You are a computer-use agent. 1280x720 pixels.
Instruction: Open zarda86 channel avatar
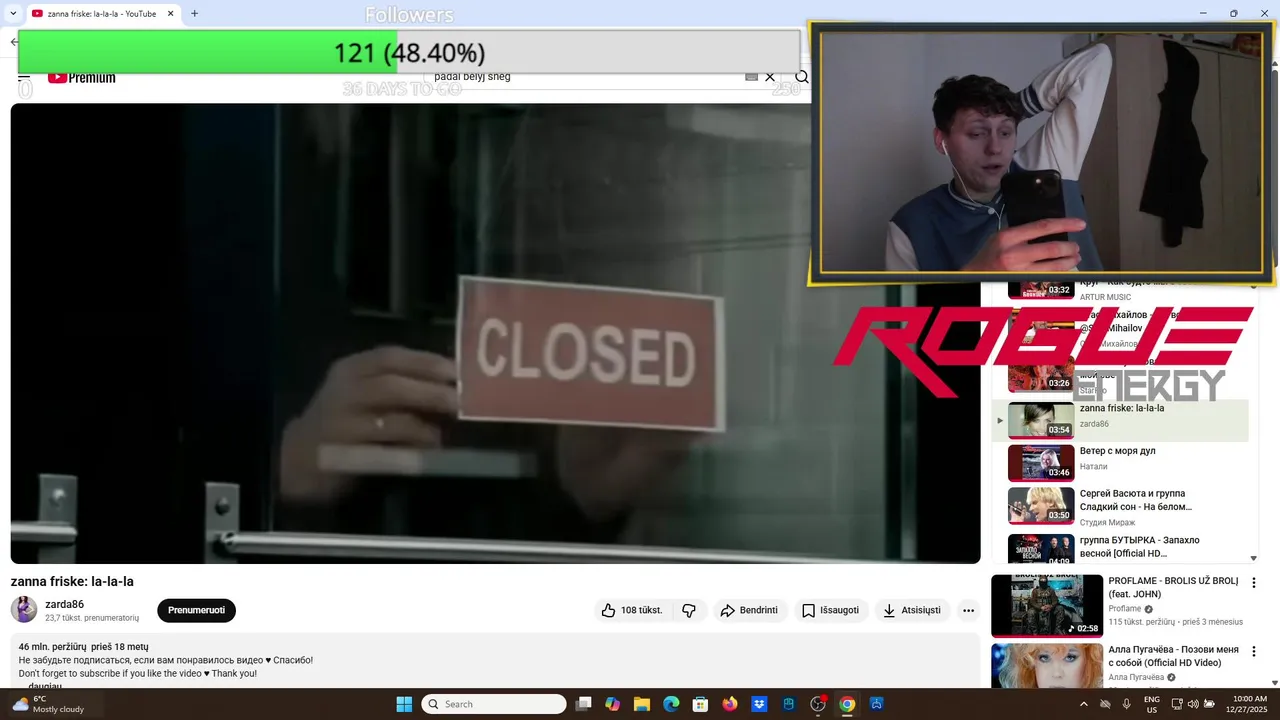tap(24, 609)
